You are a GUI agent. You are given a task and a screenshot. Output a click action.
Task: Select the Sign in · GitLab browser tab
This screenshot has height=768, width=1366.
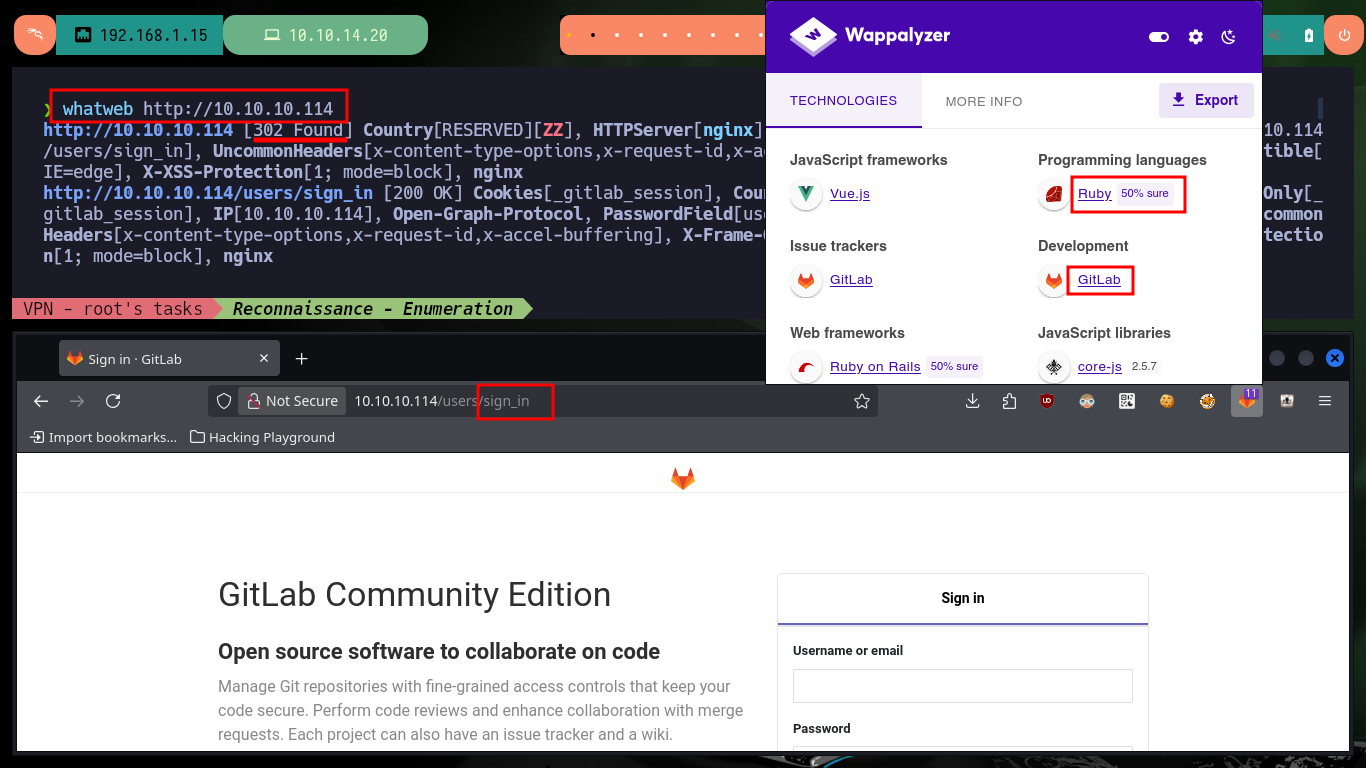(x=168, y=359)
